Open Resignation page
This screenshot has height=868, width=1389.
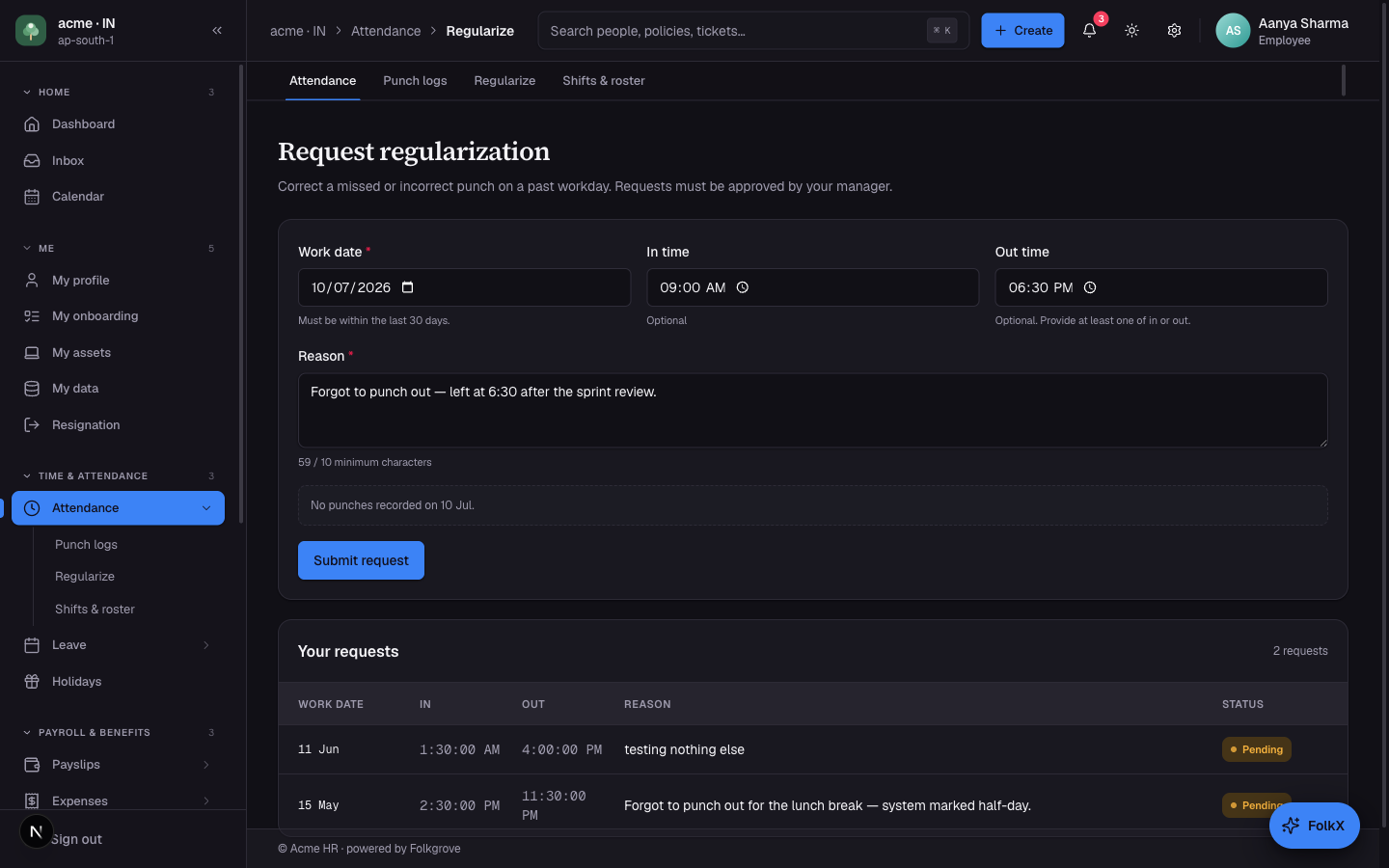(118, 425)
